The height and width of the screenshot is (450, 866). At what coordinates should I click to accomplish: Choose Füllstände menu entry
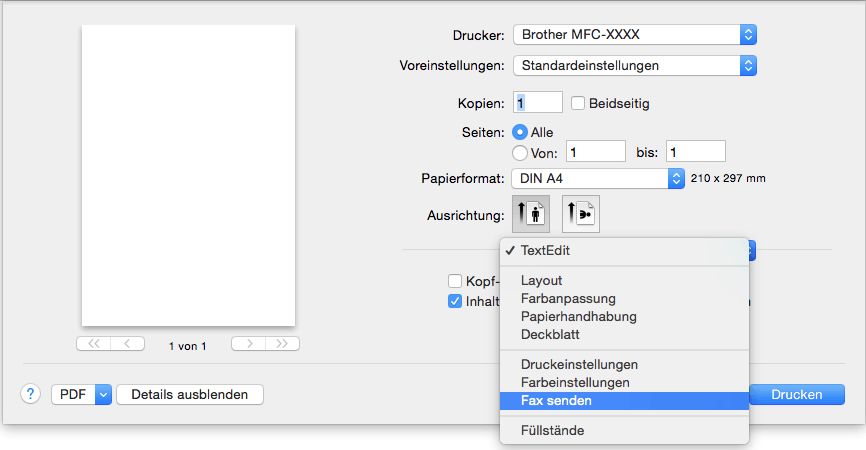pos(624,431)
